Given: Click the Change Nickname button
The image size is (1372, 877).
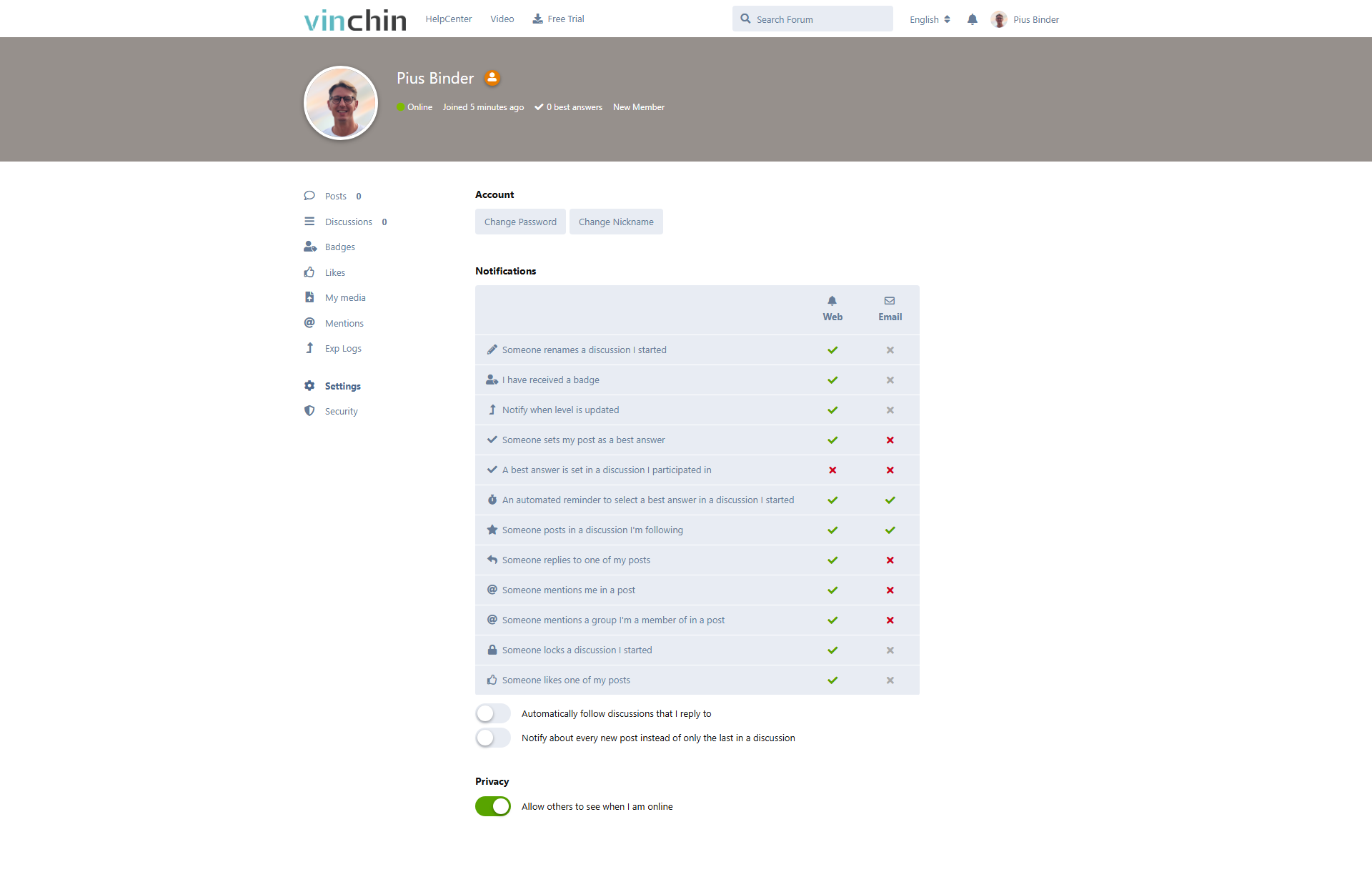Looking at the screenshot, I should click(616, 222).
